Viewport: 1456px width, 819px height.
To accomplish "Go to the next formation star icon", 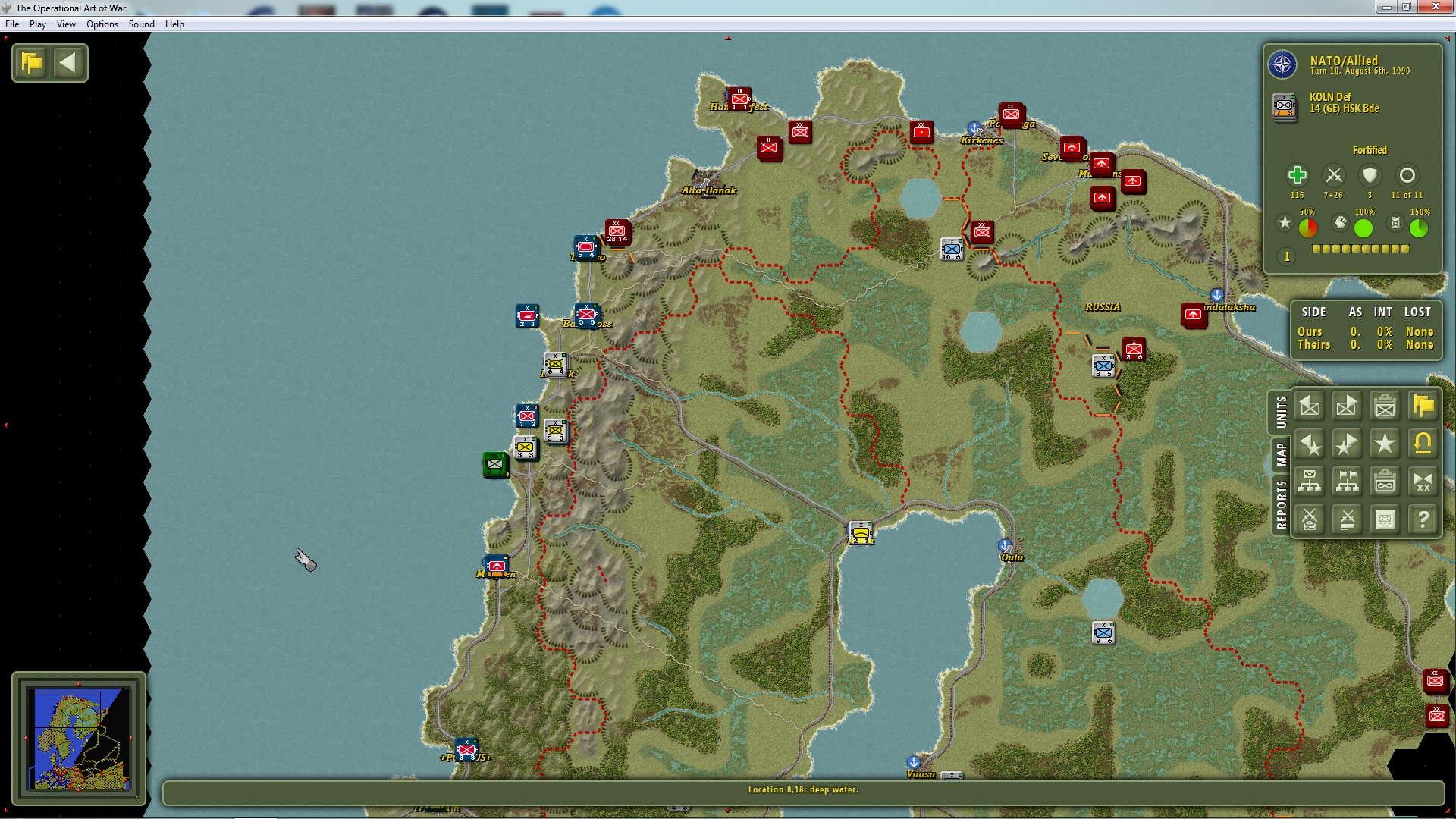I will [1348, 444].
